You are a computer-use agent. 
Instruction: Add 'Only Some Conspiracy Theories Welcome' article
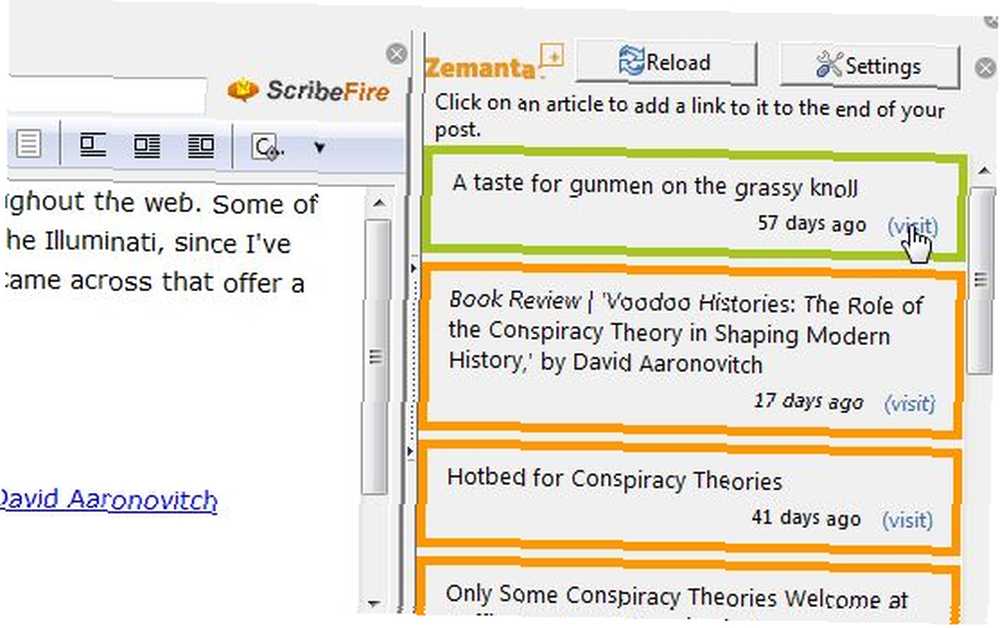pyautogui.click(x=676, y=597)
